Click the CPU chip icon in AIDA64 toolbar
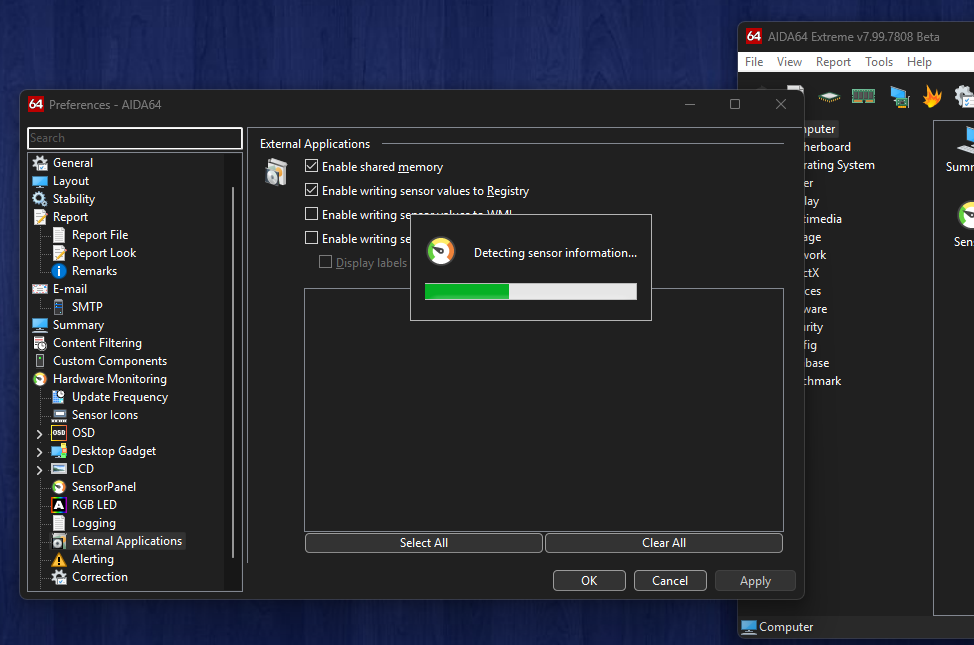 tap(829, 96)
